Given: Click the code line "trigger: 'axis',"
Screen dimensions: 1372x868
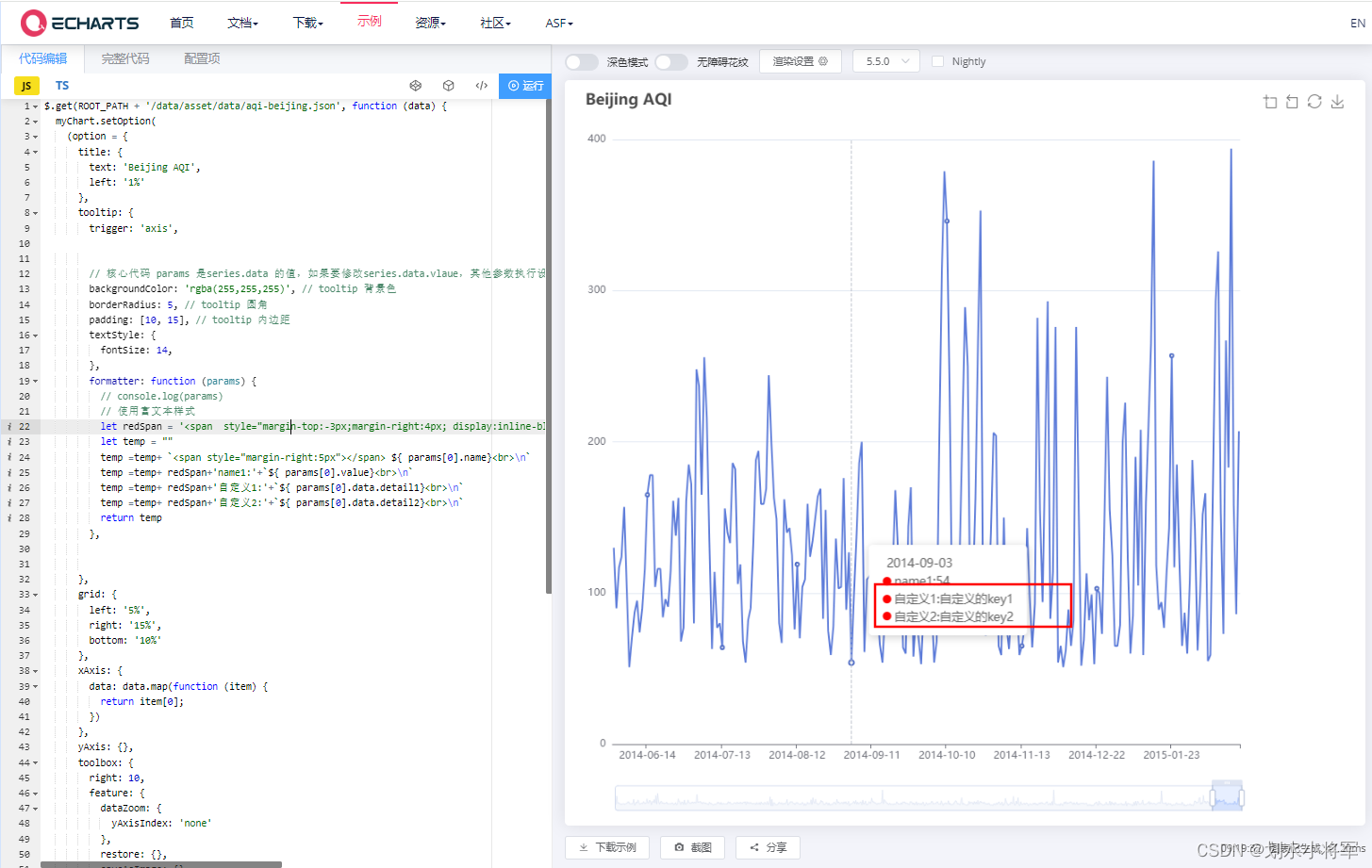Looking at the screenshot, I should 134,228.
